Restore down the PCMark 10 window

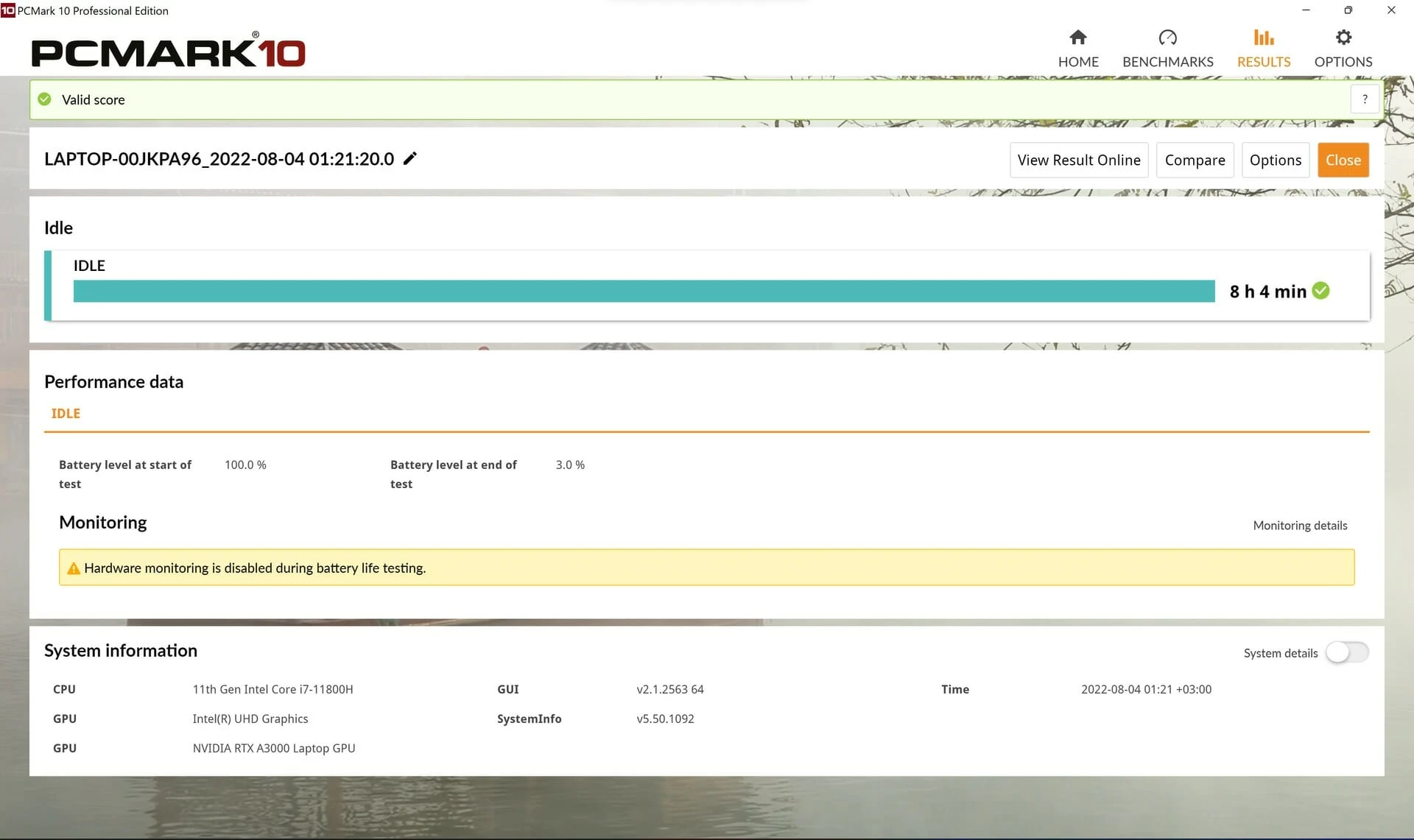1348,10
